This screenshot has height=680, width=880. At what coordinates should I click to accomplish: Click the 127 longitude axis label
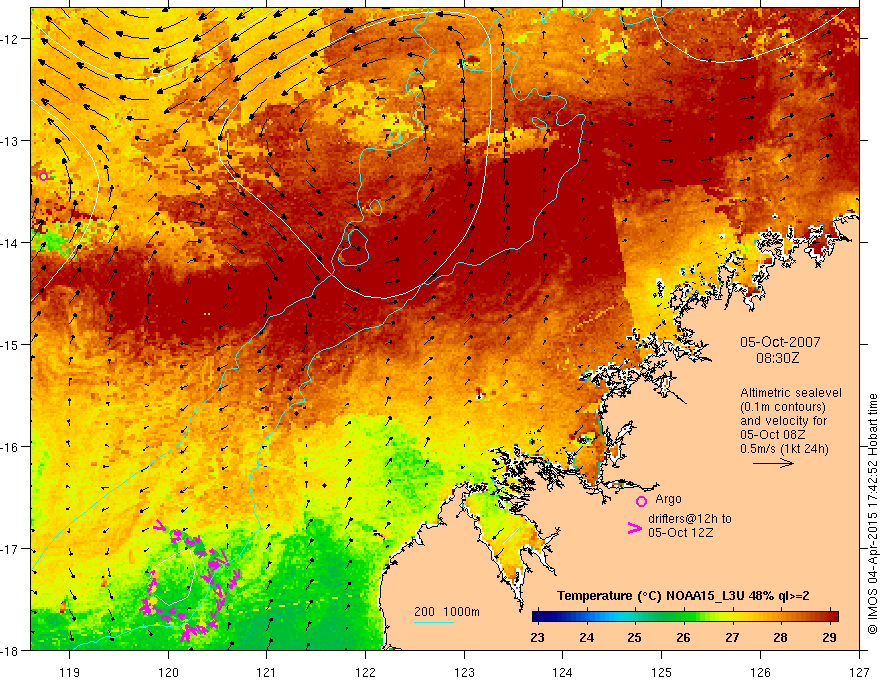pos(859,672)
